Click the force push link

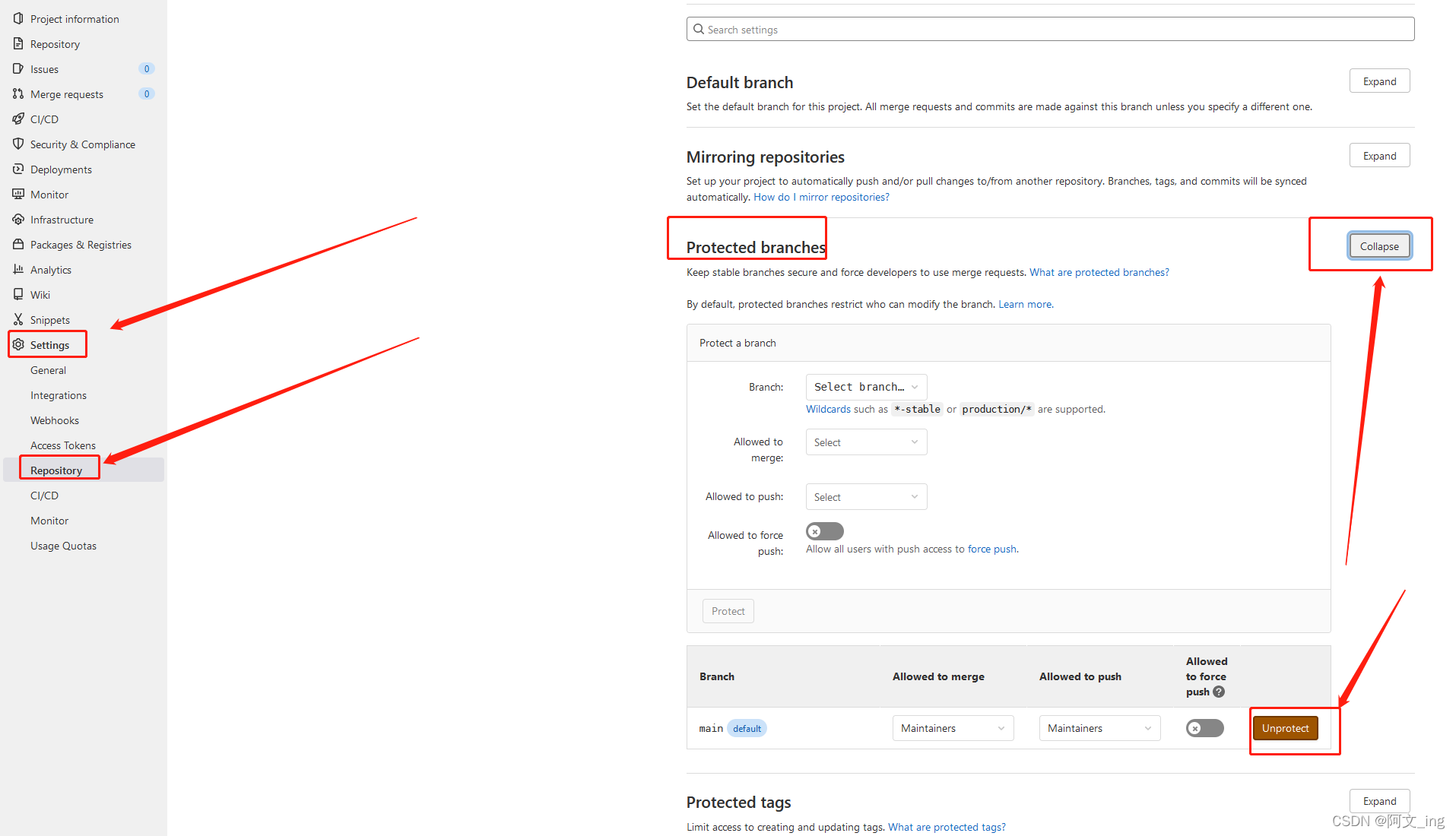[991, 549]
